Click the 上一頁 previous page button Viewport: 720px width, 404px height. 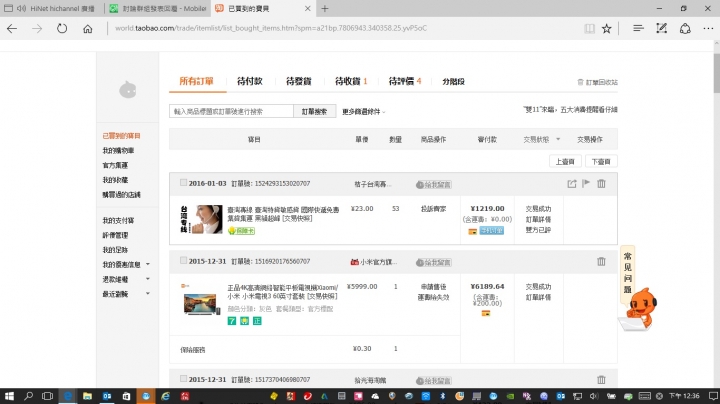[x=565, y=162]
